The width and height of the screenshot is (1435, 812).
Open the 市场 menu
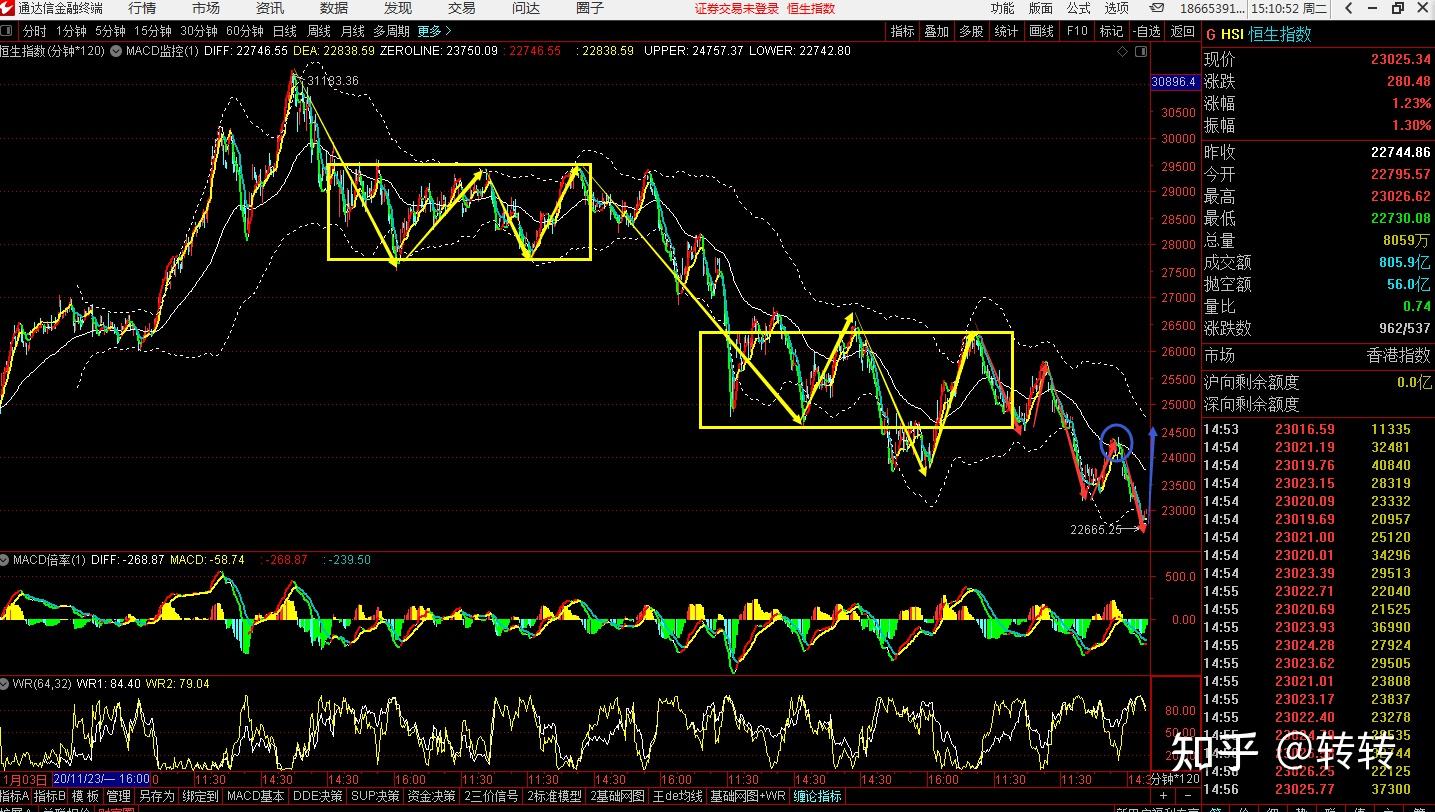[206, 8]
